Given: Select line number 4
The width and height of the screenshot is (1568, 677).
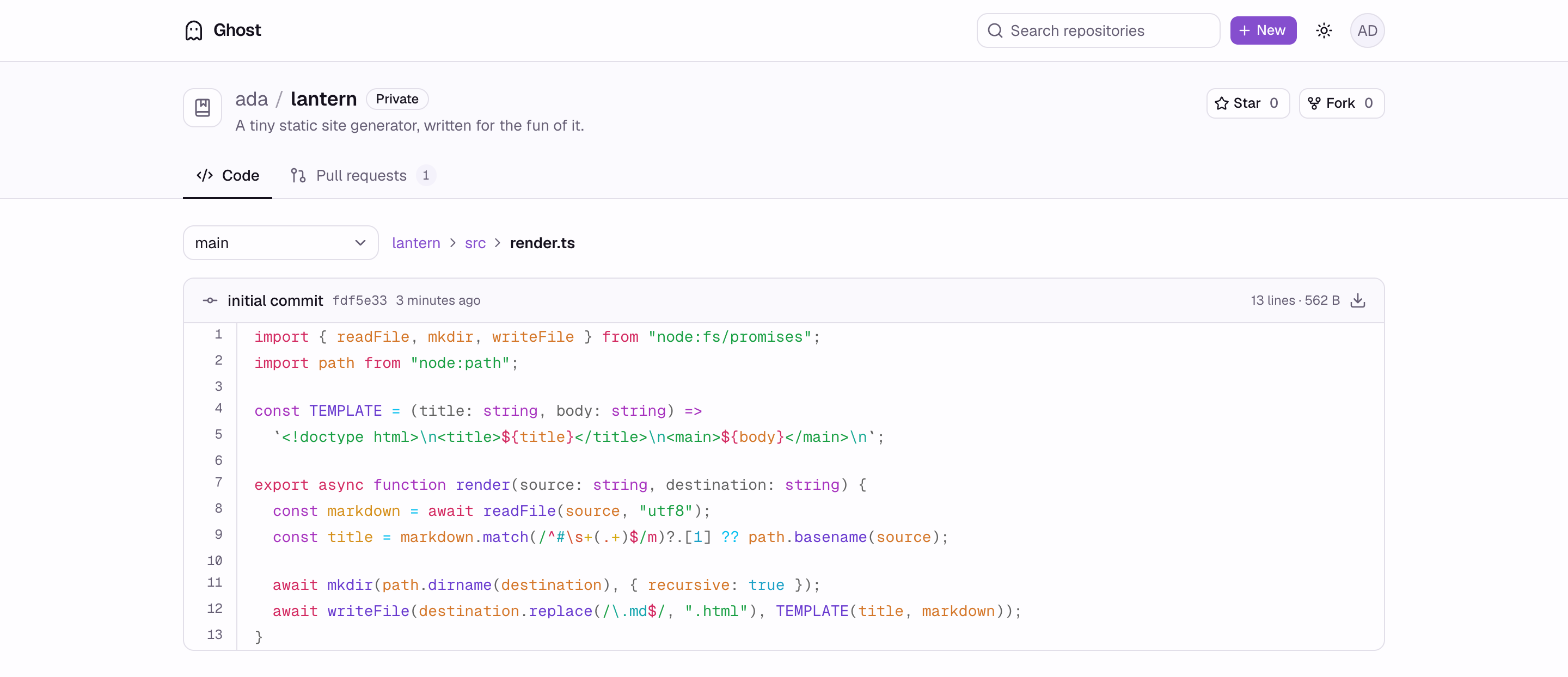Looking at the screenshot, I should click(218, 408).
